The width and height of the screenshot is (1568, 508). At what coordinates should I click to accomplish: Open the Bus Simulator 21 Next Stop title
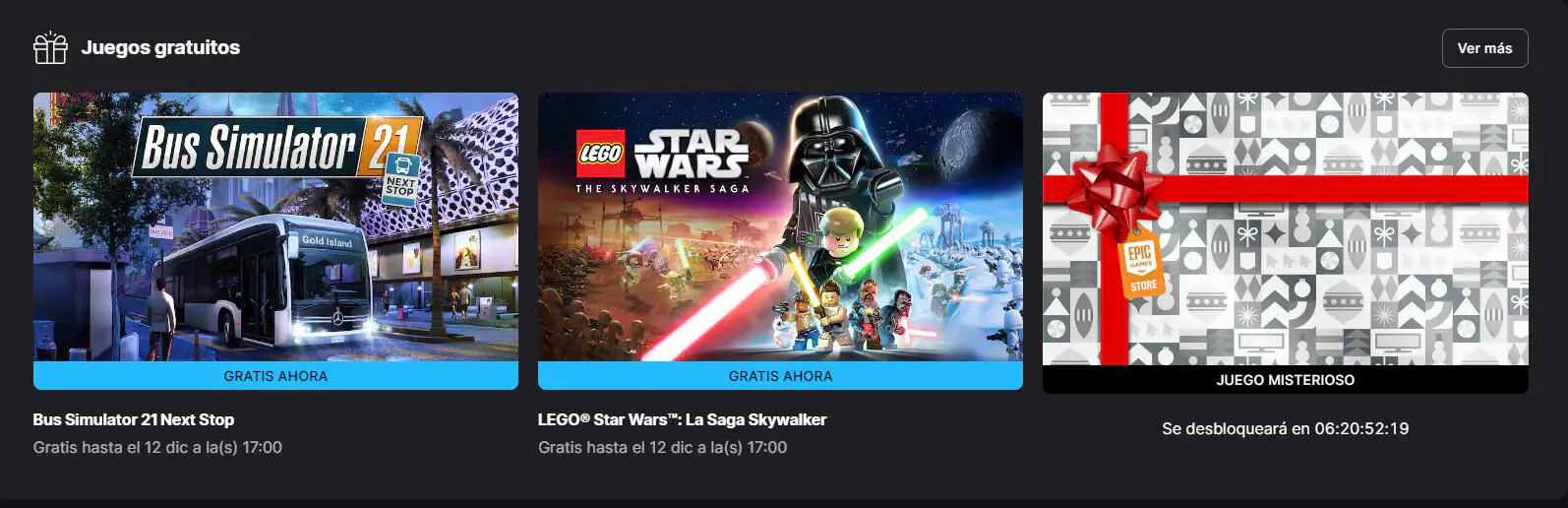pos(134,419)
